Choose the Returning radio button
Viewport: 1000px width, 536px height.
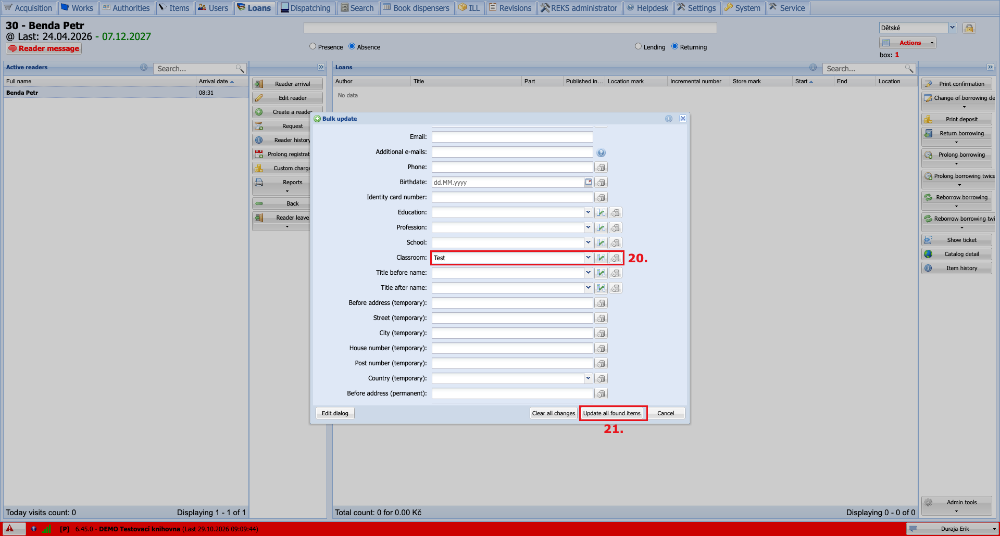click(675, 47)
